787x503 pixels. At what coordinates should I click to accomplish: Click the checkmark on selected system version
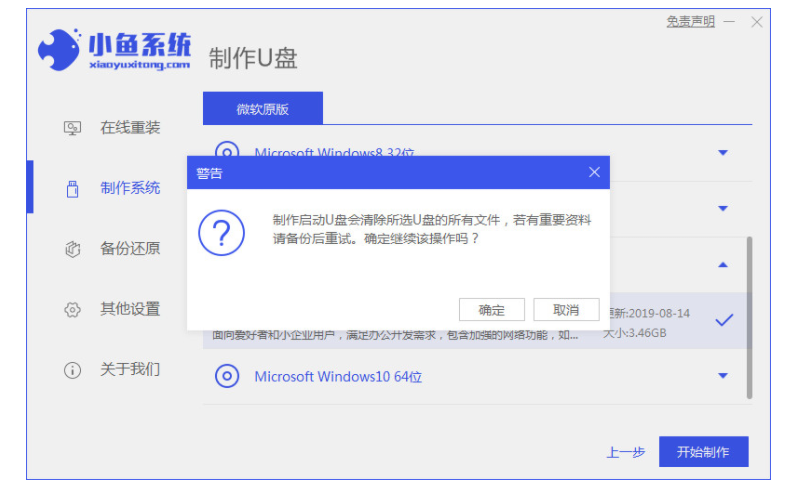point(724,320)
